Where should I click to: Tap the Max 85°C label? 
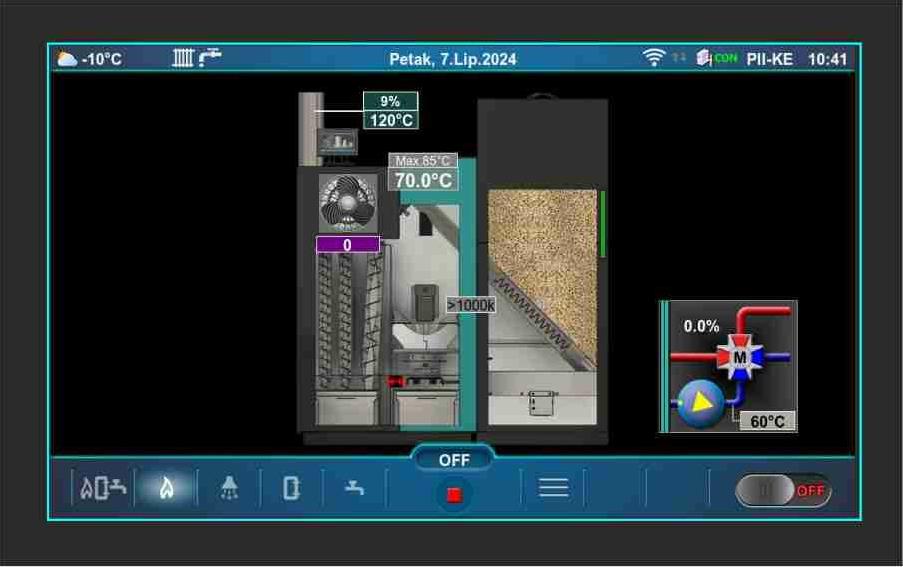tap(423, 161)
